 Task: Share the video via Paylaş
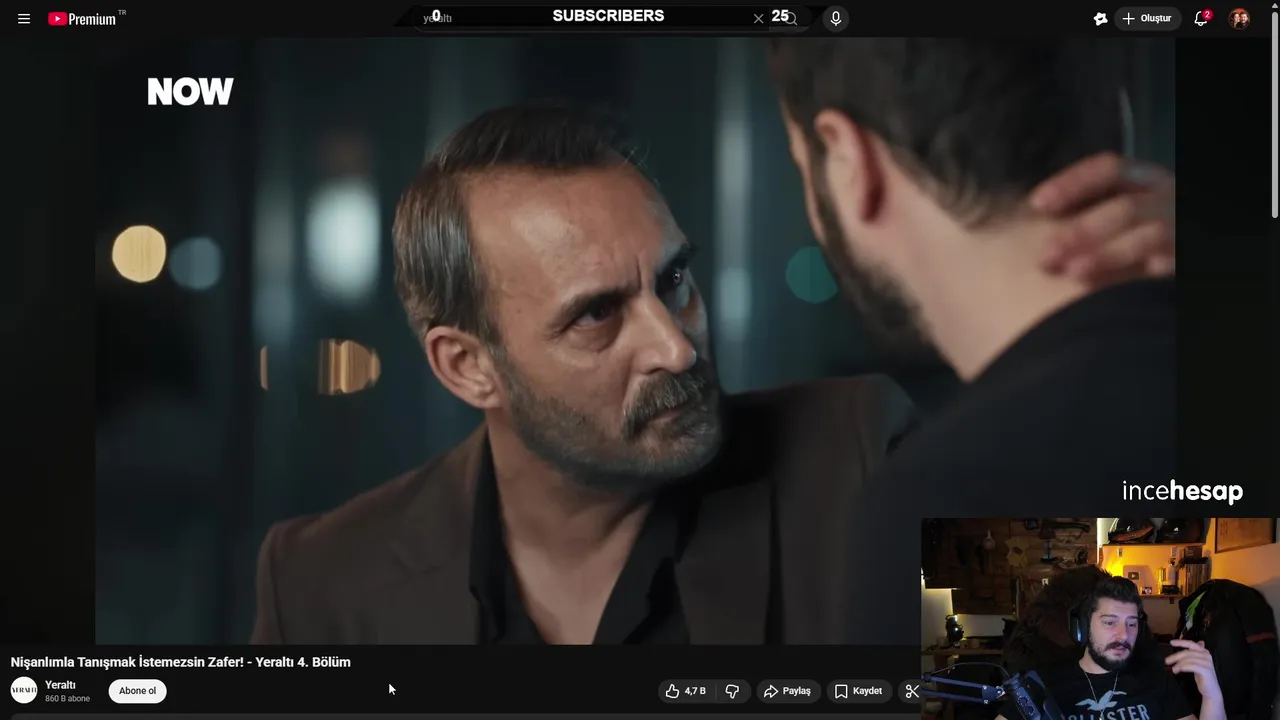[787, 691]
